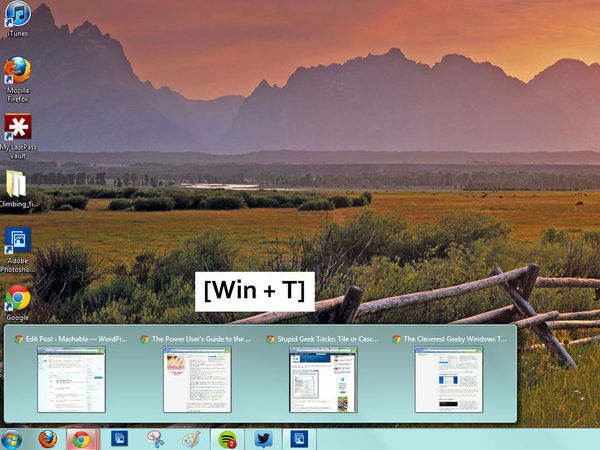
Task: Open iTunes desktop shortcut
Action: [x=17, y=15]
